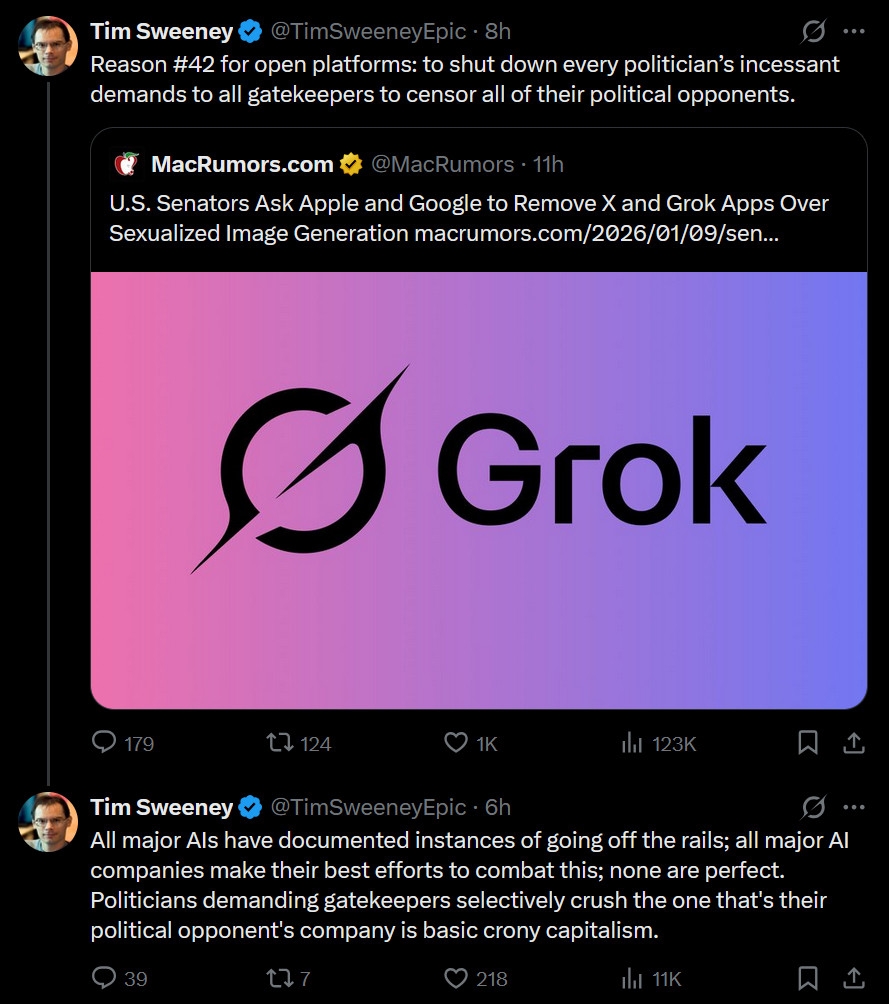View analytics showing 11K views
The width and height of the screenshot is (889, 1004).
tap(632, 978)
